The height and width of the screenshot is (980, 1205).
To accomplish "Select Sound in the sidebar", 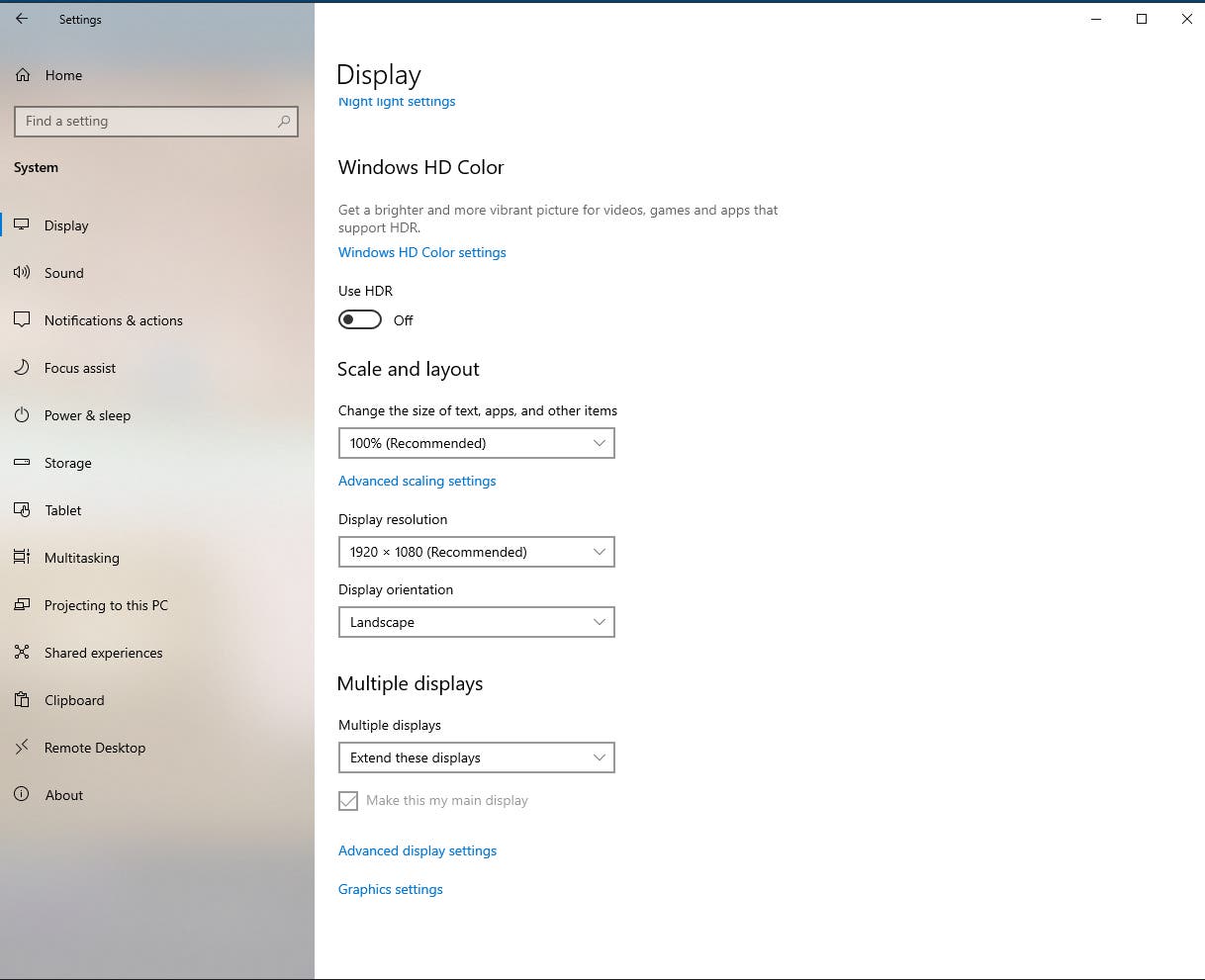I will [x=157, y=273].
